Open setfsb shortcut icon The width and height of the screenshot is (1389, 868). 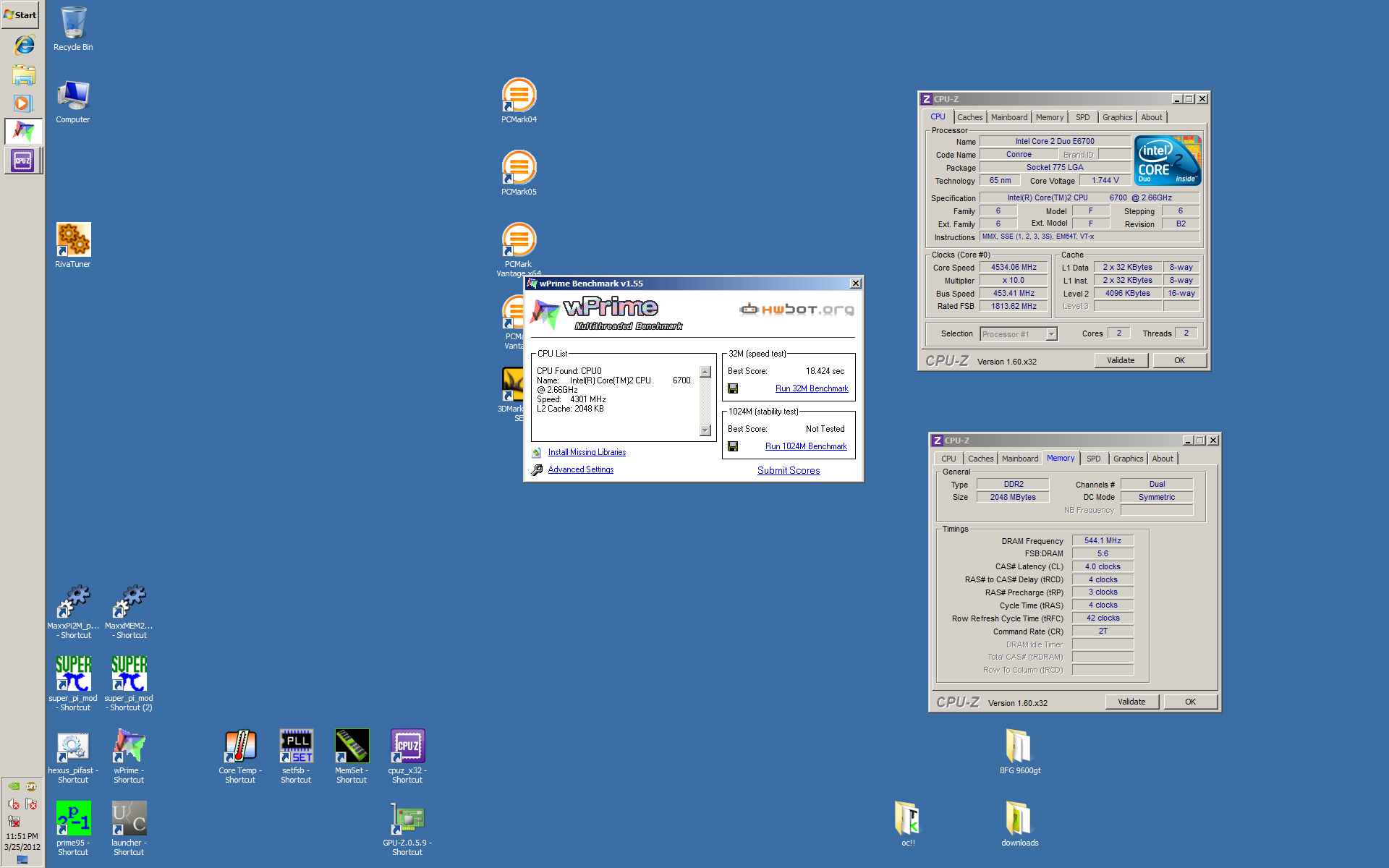click(x=296, y=757)
